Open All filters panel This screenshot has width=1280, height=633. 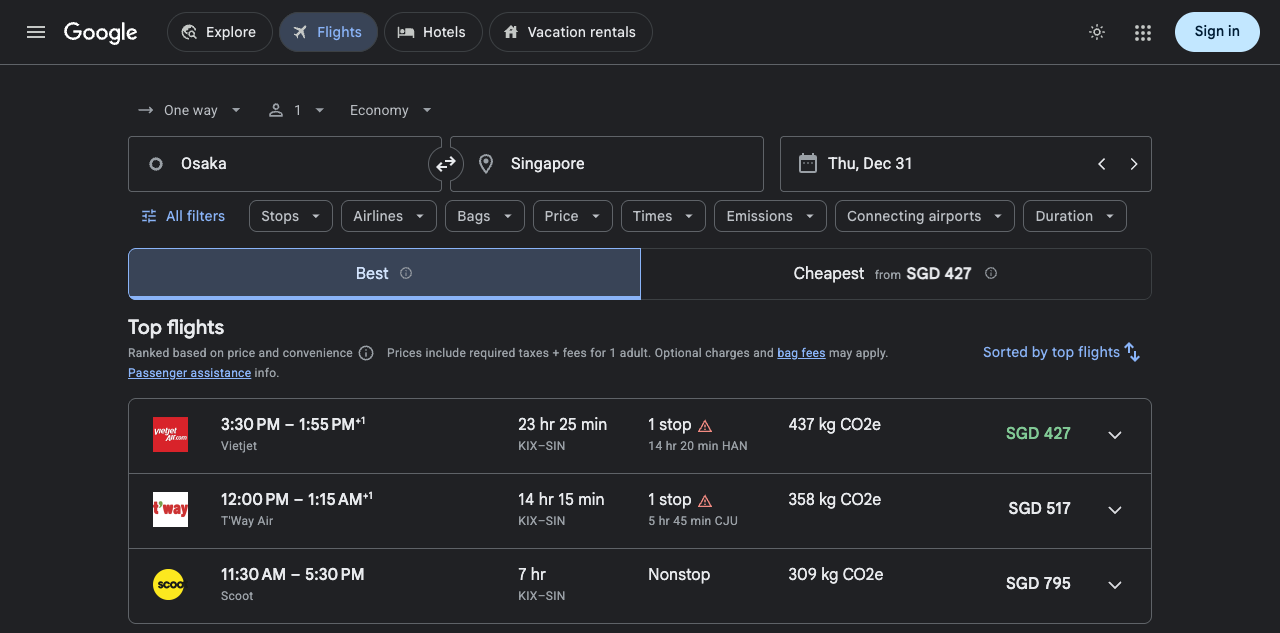point(183,216)
